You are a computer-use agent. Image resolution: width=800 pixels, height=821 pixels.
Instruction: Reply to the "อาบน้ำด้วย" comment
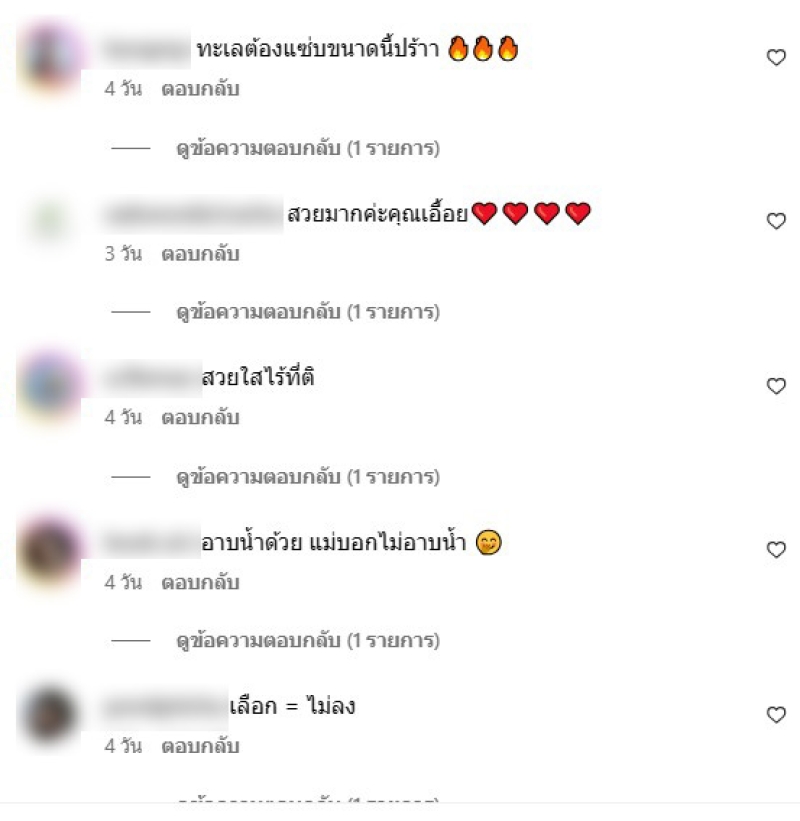click(x=201, y=583)
